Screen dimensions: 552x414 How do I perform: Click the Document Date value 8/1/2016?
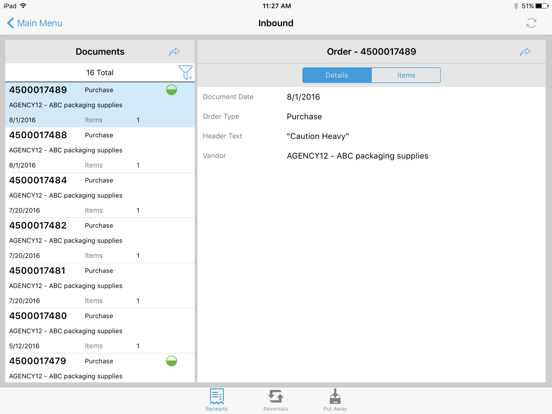(303, 97)
